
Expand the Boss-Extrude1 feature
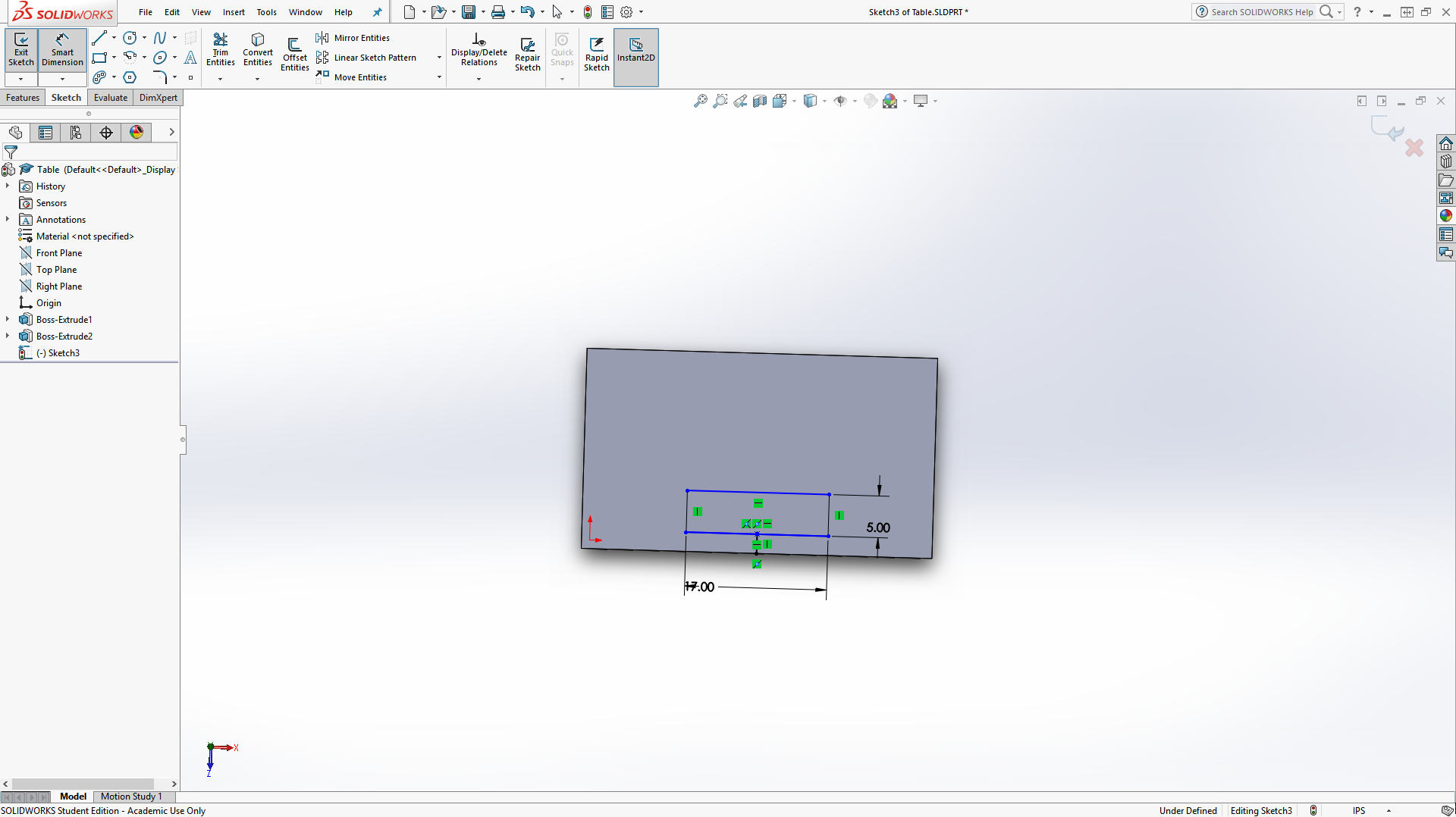[8, 320]
